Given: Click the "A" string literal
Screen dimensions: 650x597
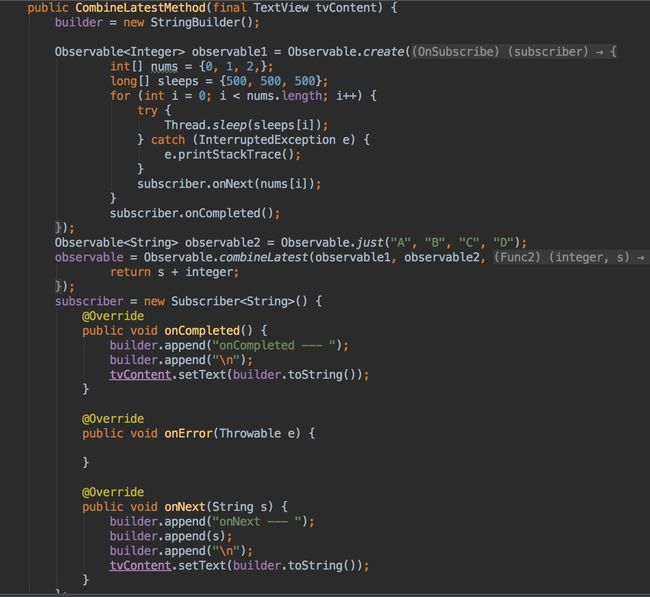Looking at the screenshot, I should [x=401, y=243].
